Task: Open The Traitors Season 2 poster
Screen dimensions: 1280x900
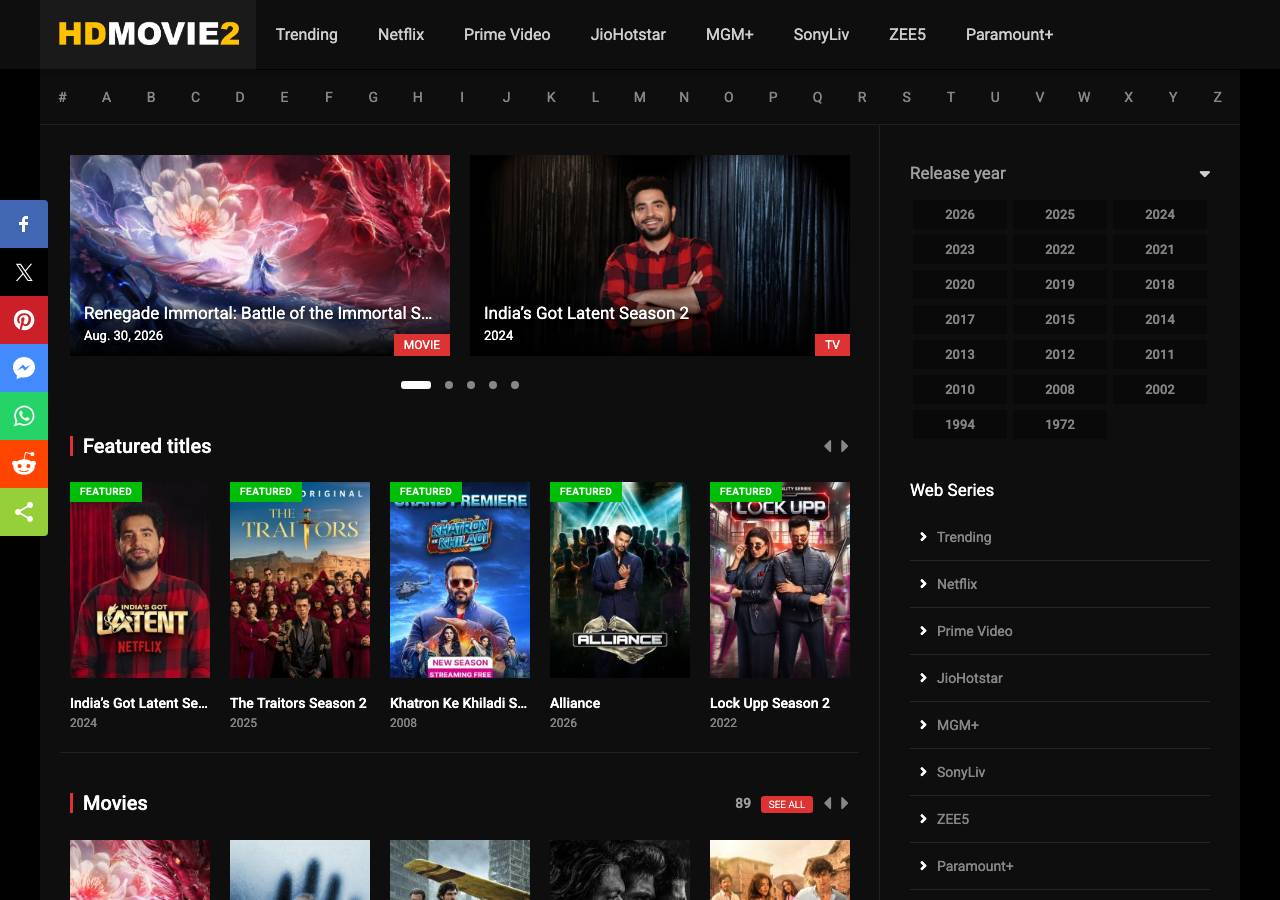Action: pyautogui.click(x=300, y=580)
